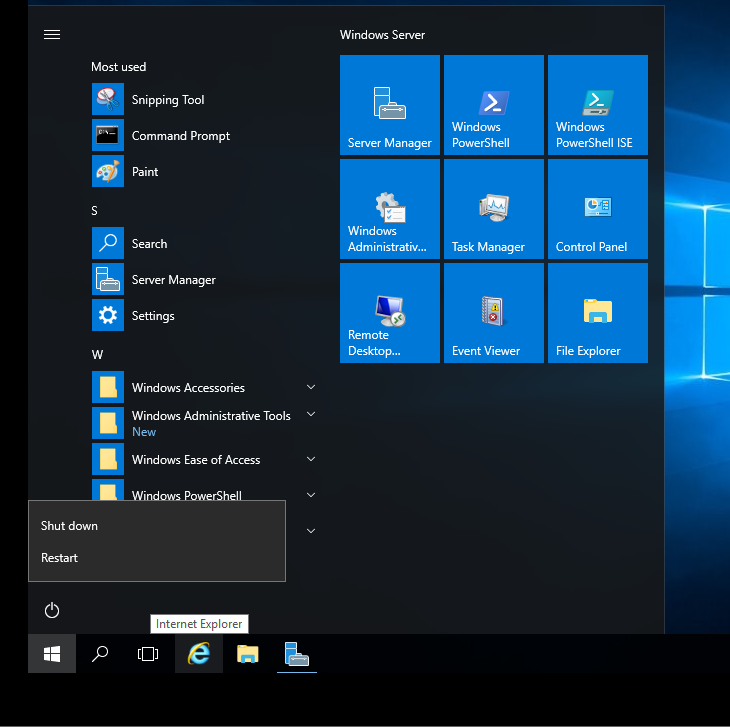Open the Event Viewer tile
730x727 pixels.
tap(493, 313)
